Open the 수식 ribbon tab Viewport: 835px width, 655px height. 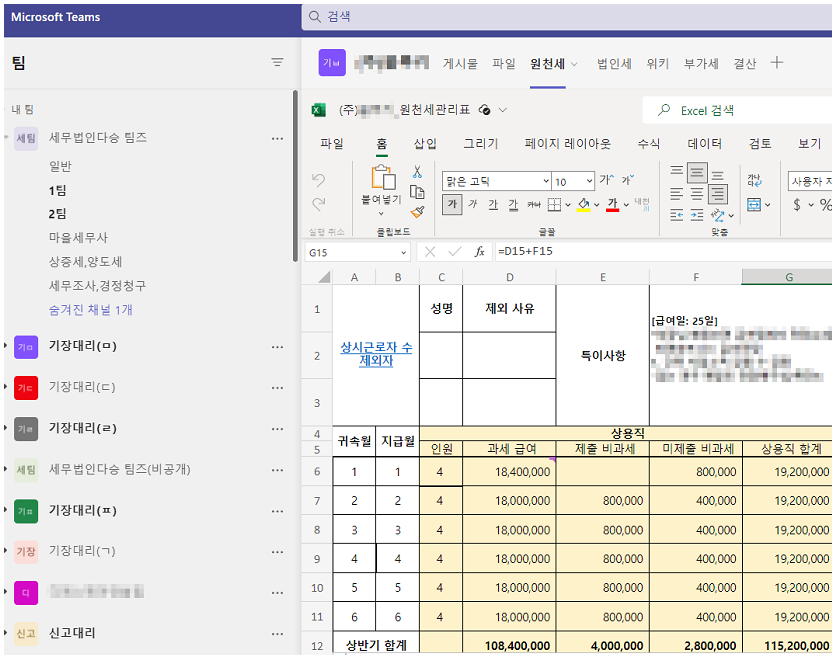point(649,143)
